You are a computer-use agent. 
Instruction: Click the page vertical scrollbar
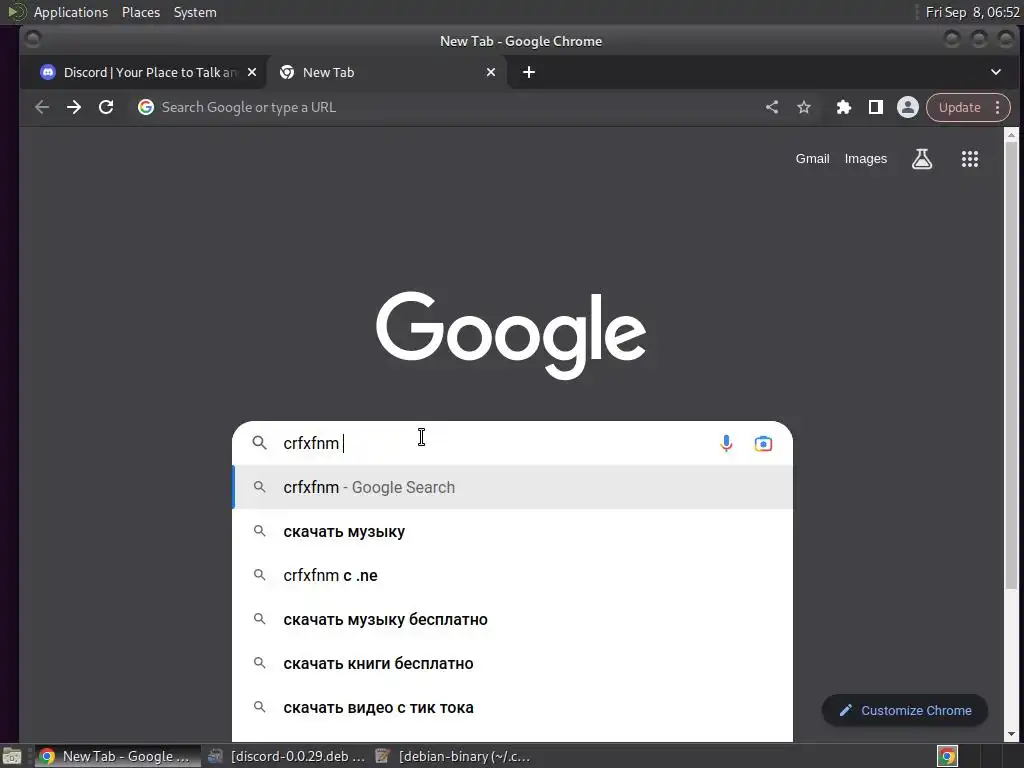1011,366
